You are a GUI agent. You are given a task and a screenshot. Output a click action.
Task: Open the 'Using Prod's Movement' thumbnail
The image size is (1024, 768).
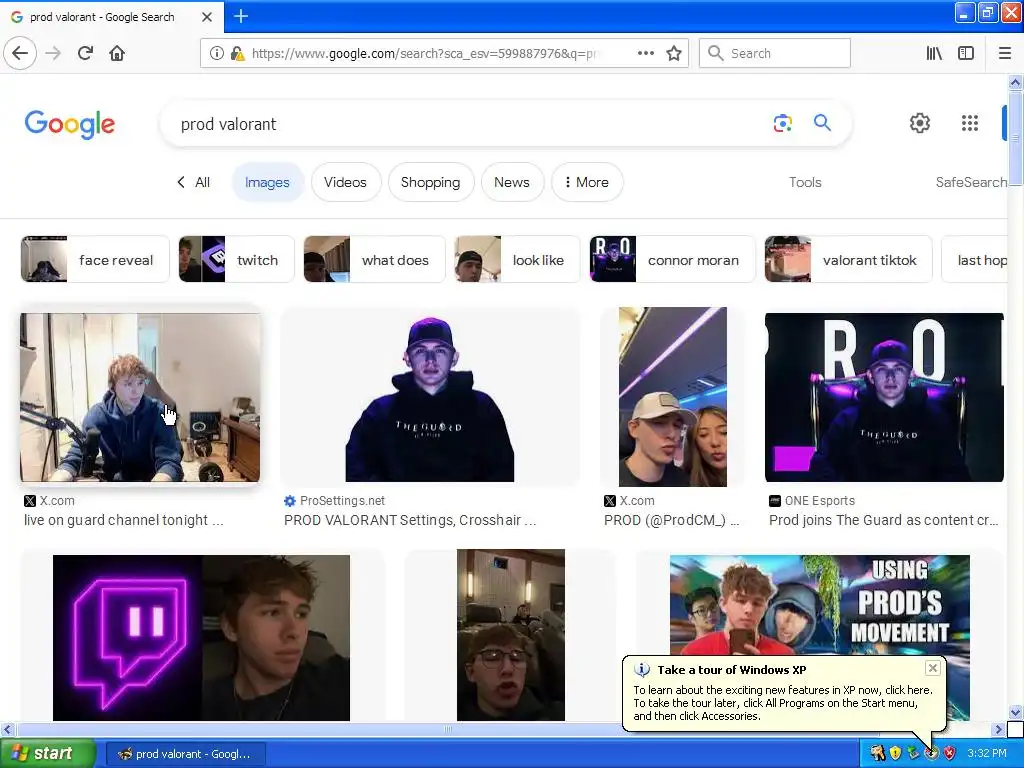pos(820,604)
